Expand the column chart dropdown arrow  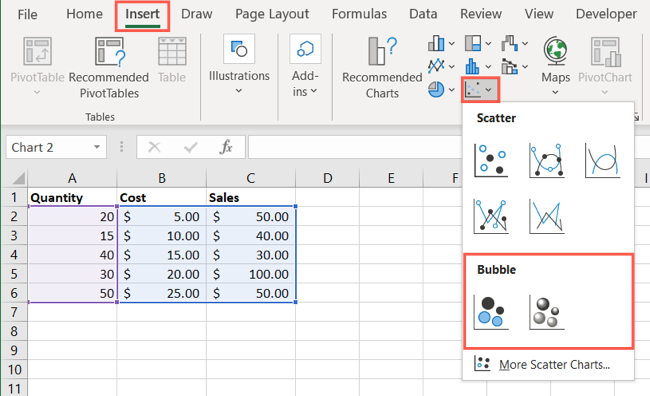pyautogui.click(x=451, y=44)
